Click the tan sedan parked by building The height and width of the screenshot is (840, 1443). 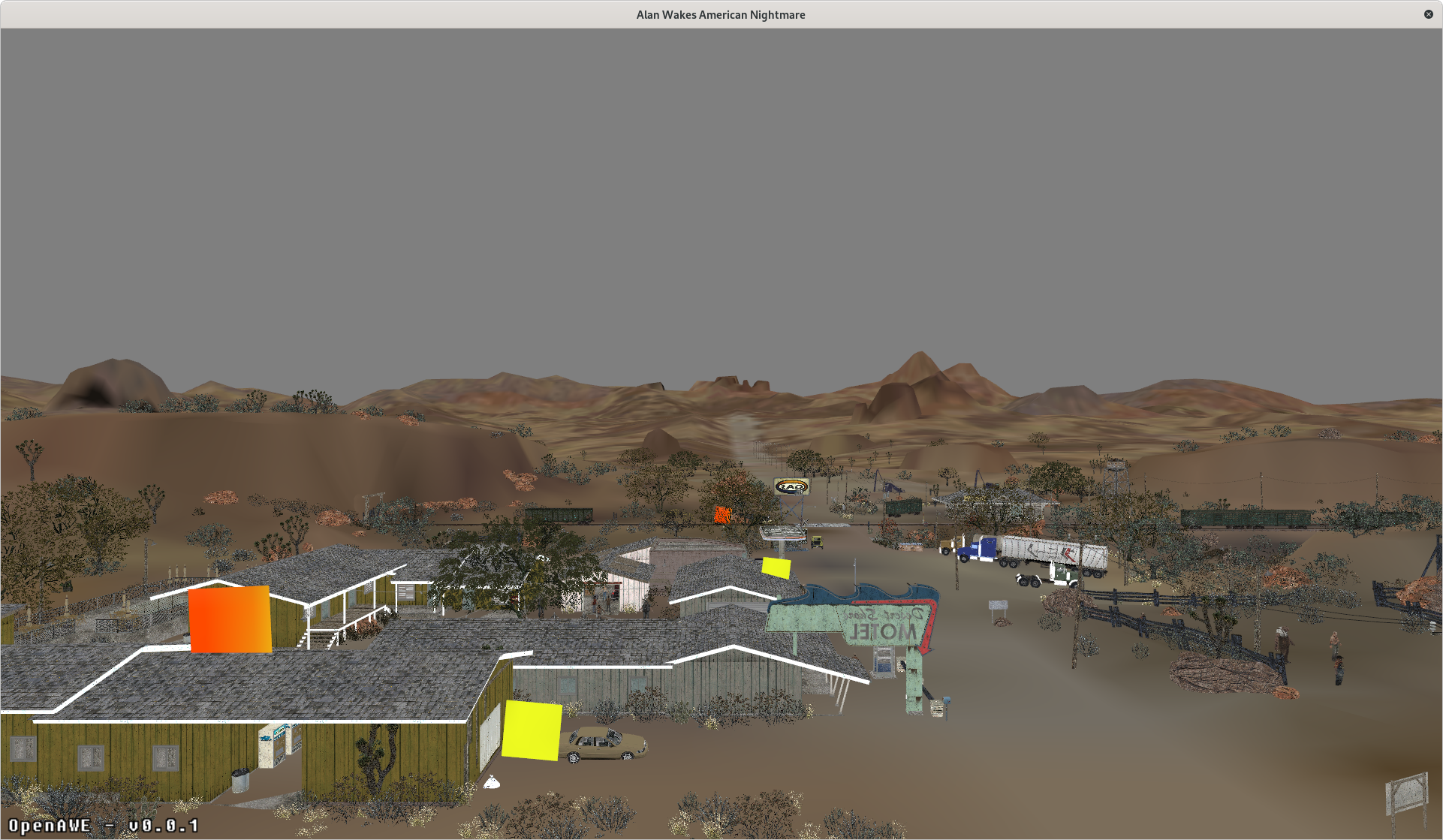pos(605,744)
